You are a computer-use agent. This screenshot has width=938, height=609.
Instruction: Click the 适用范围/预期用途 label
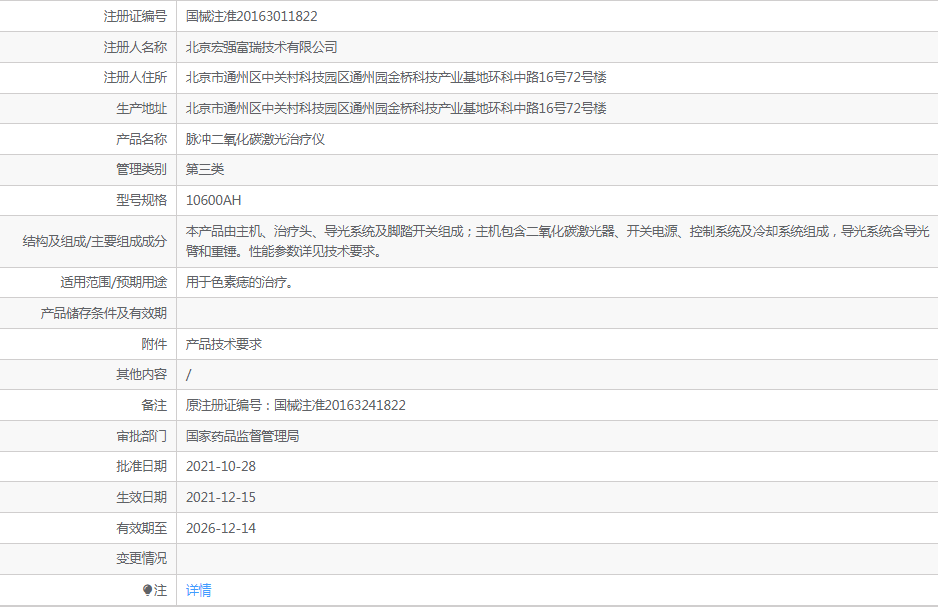(114, 282)
